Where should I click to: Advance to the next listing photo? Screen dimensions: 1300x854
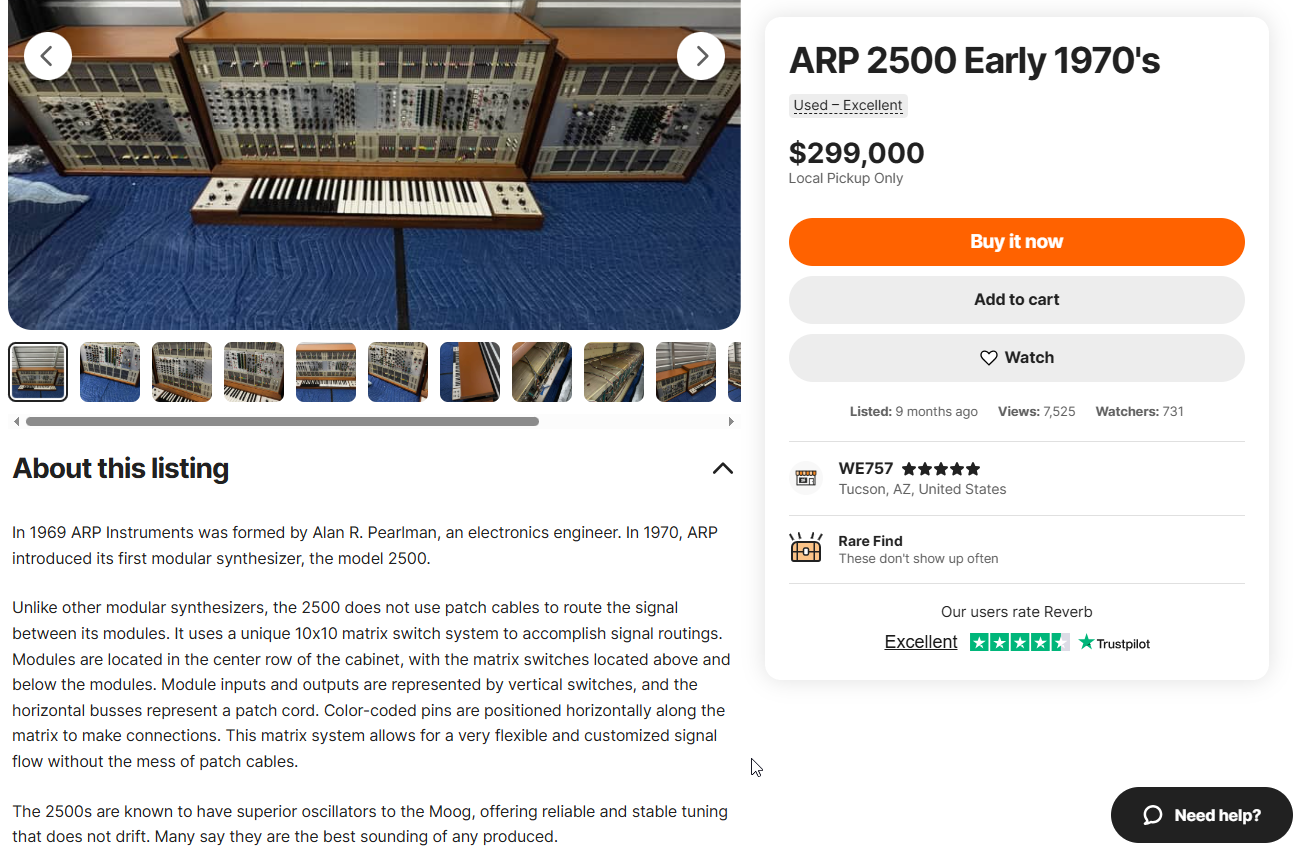point(700,56)
